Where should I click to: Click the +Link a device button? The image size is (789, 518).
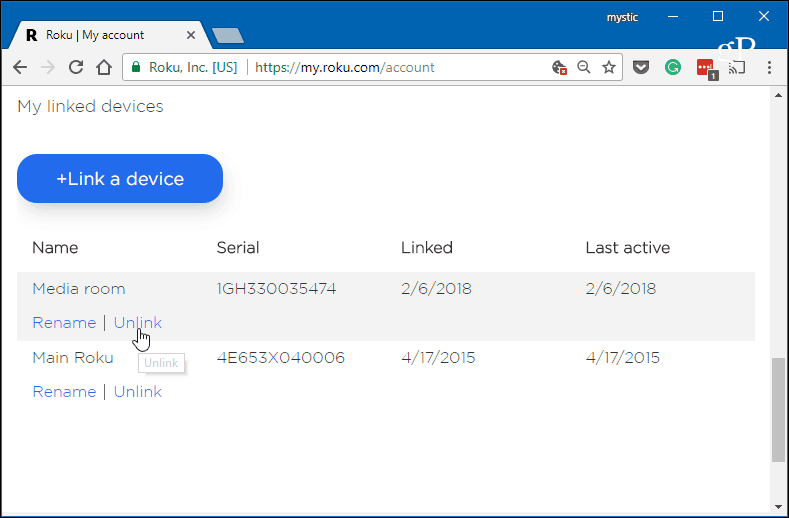[x=120, y=179]
